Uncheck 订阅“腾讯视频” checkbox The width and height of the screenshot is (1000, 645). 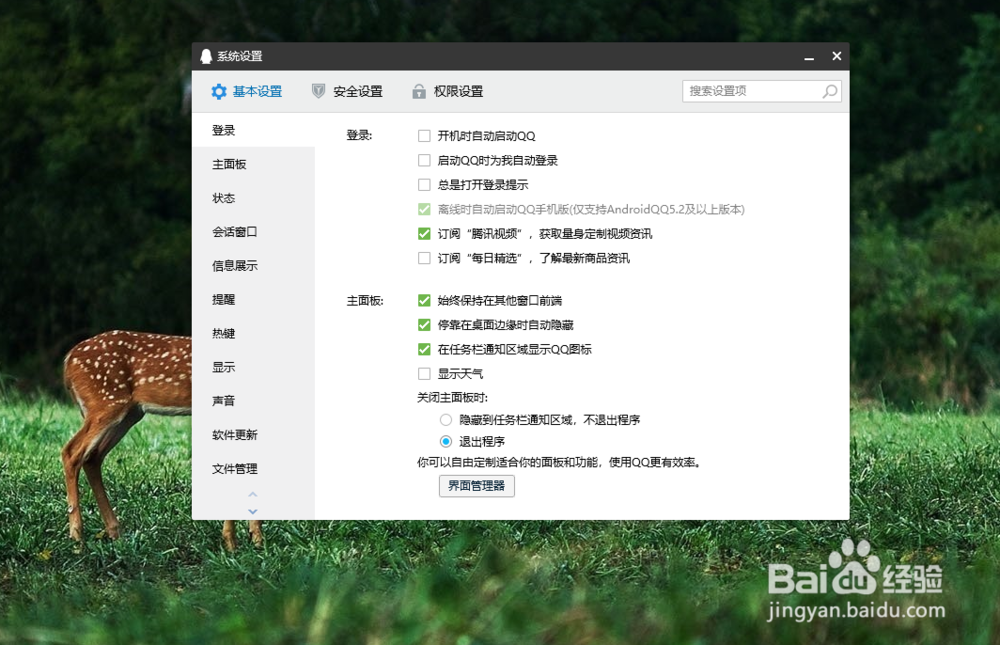[x=424, y=234]
